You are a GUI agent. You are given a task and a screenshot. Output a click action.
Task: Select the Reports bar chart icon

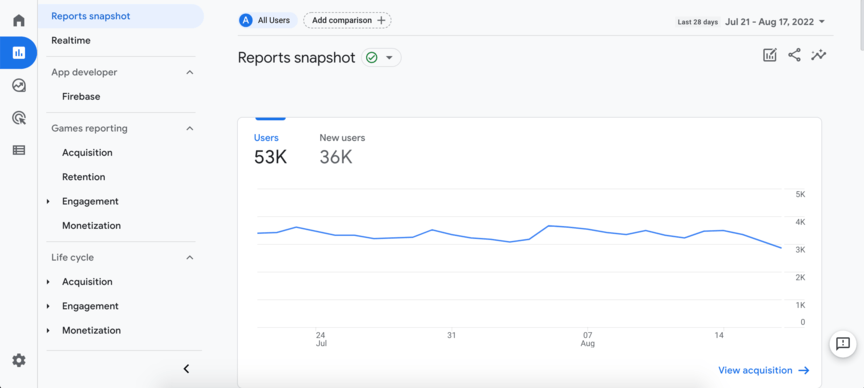(x=19, y=53)
